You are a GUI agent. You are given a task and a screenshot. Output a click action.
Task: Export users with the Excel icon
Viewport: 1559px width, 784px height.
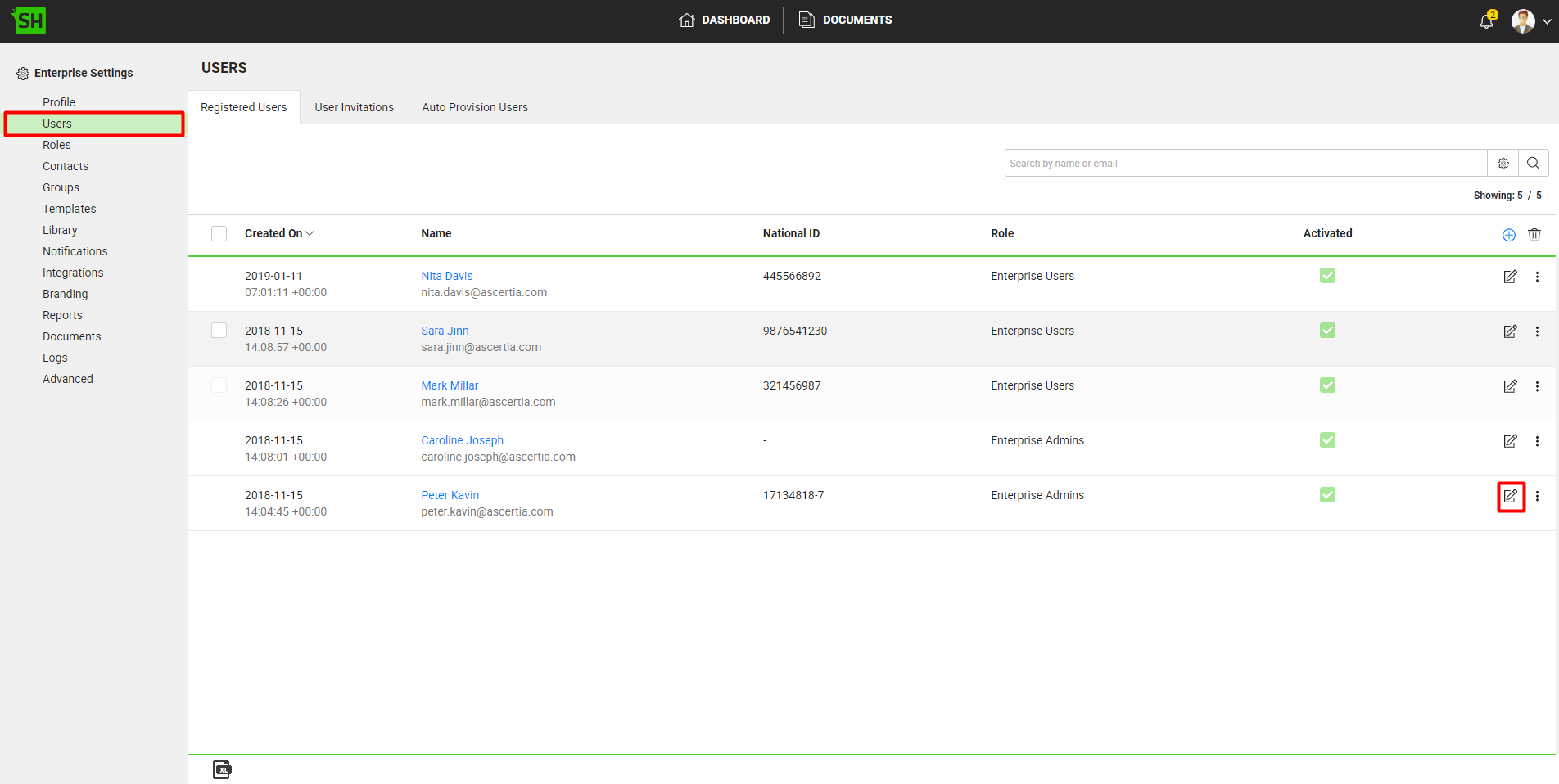[222, 769]
